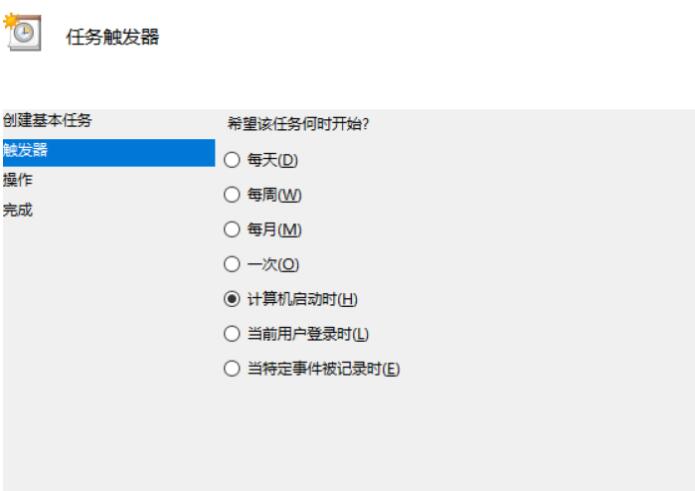Click the 任务触发器 page title
Image resolution: width=695 pixels, height=491 pixels.
point(113,37)
